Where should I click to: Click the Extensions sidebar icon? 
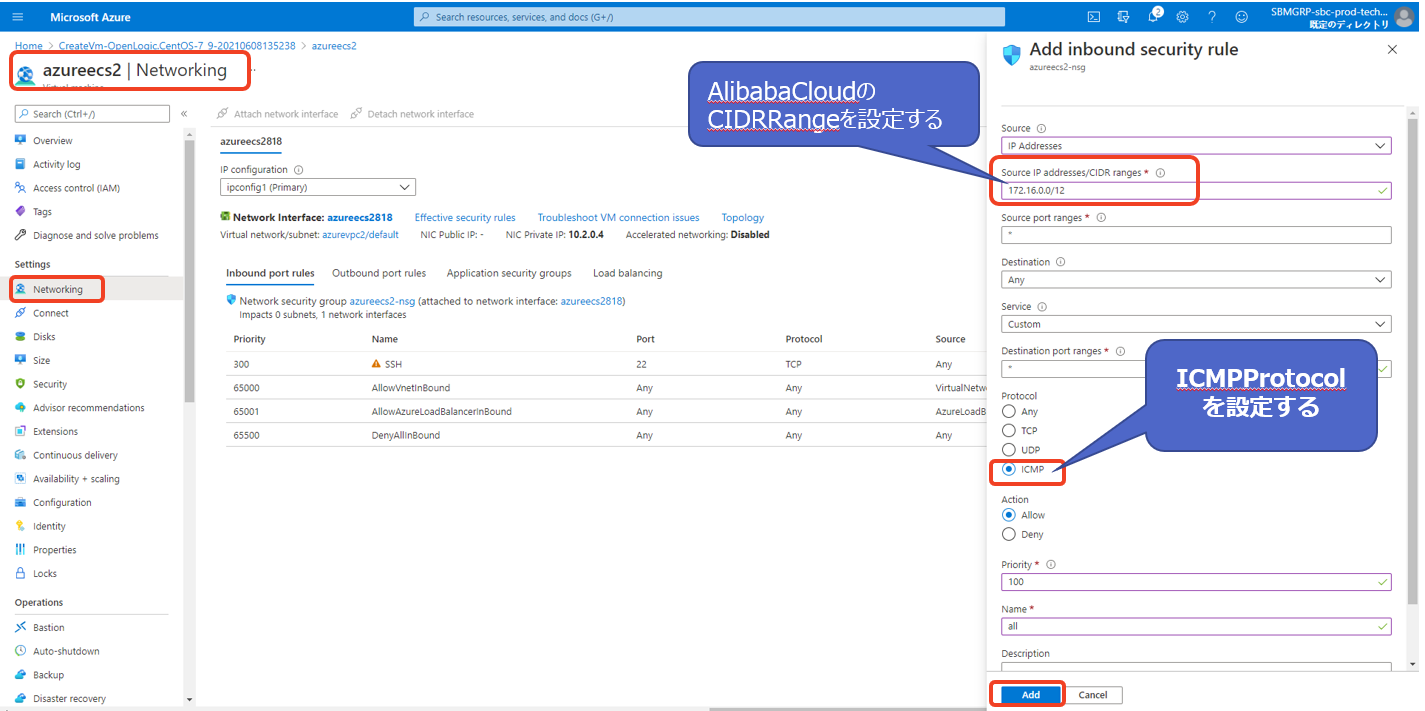coord(21,432)
